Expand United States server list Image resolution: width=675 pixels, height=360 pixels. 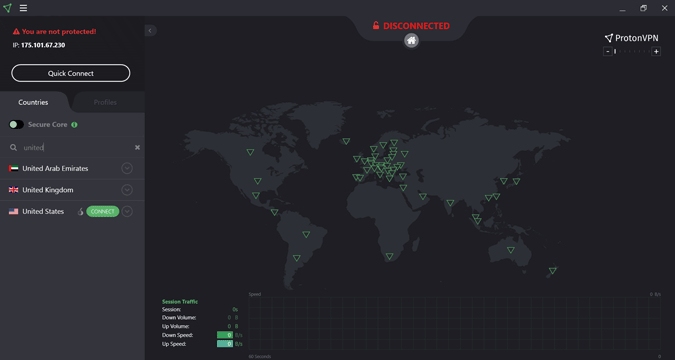pyautogui.click(x=127, y=211)
